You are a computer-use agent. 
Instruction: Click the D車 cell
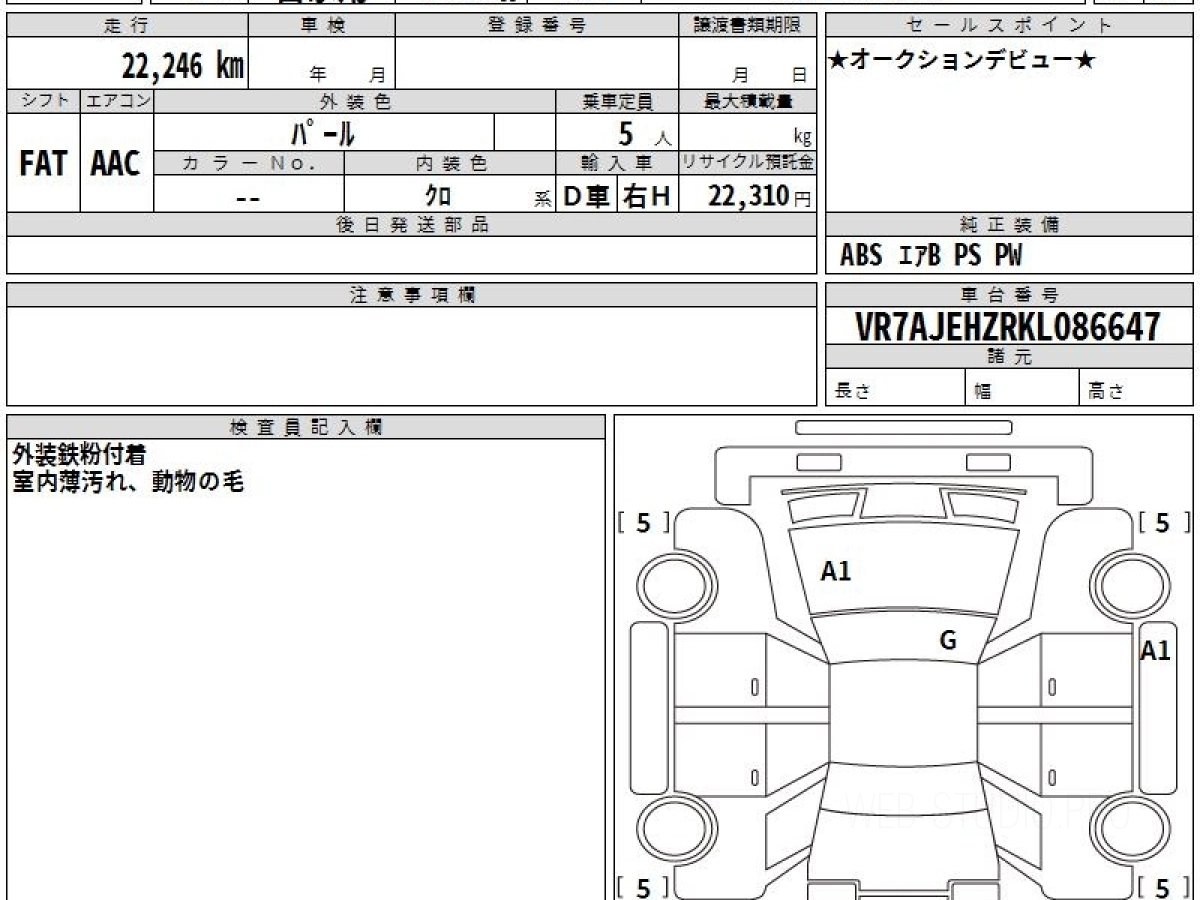coord(587,197)
